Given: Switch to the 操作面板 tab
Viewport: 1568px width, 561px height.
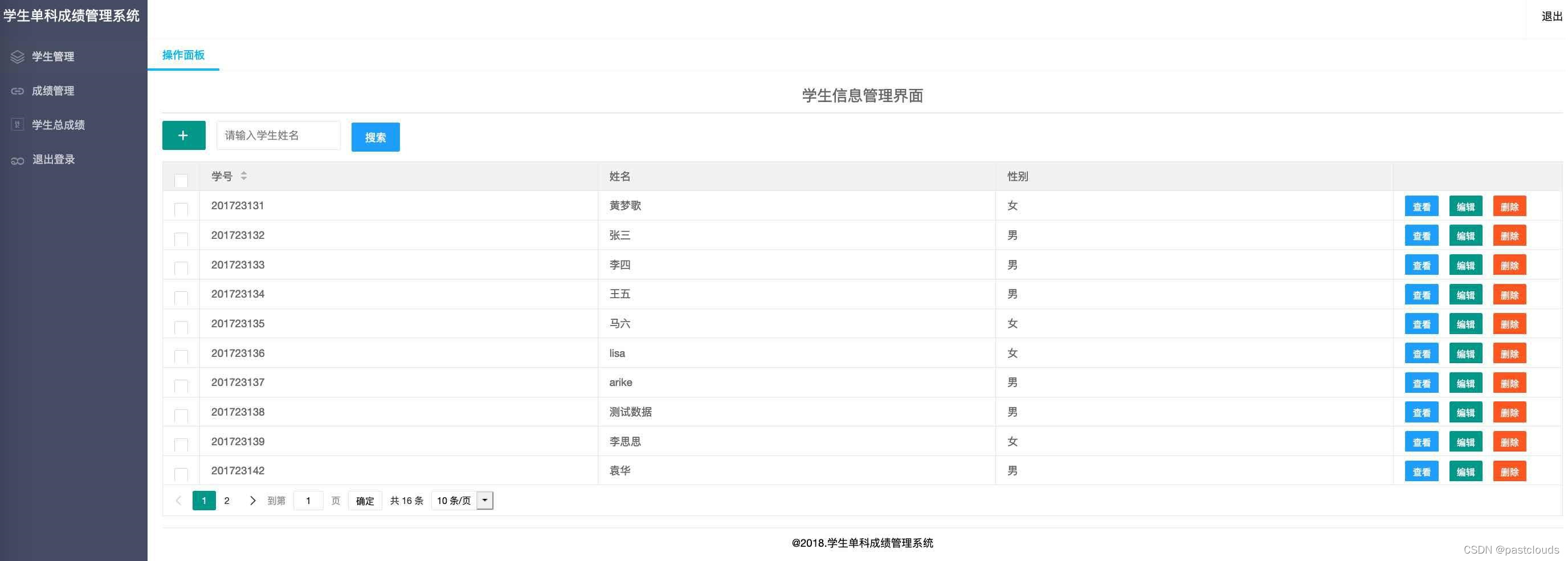Looking at the screenshot, I should point(183,55).
